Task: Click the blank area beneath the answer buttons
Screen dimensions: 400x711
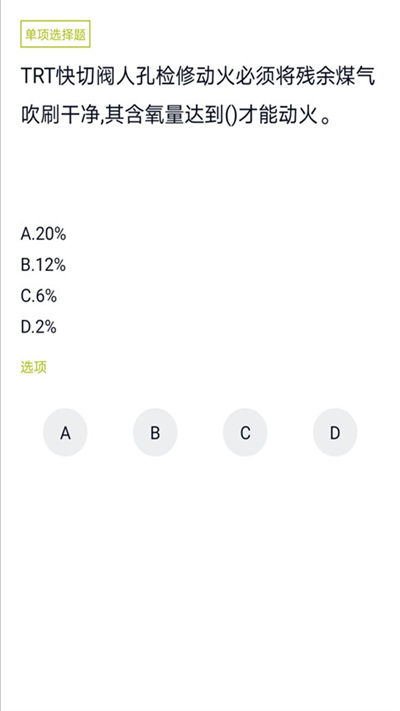Action: click(200, 580)
